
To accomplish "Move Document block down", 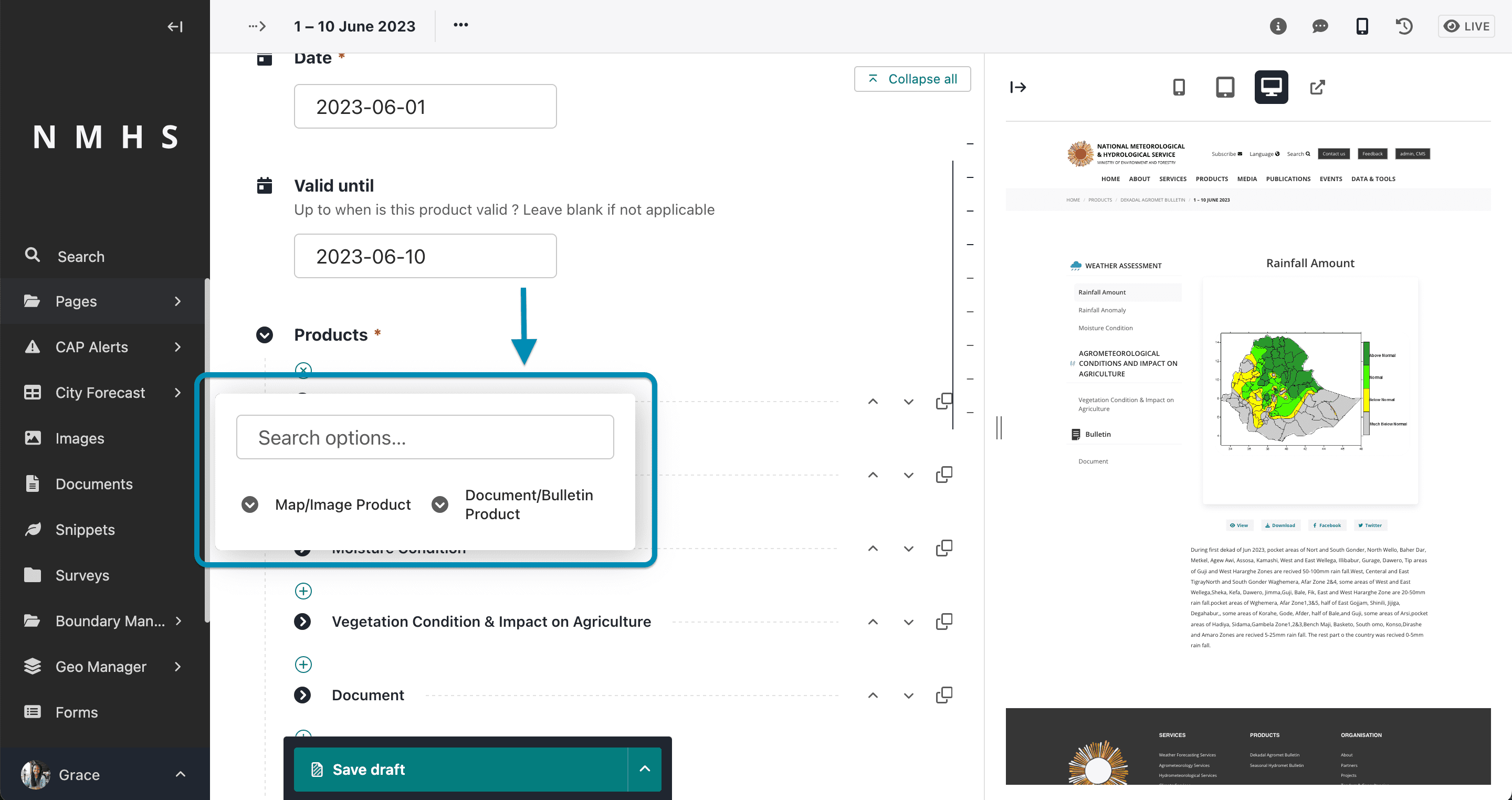I will (909, 695).
